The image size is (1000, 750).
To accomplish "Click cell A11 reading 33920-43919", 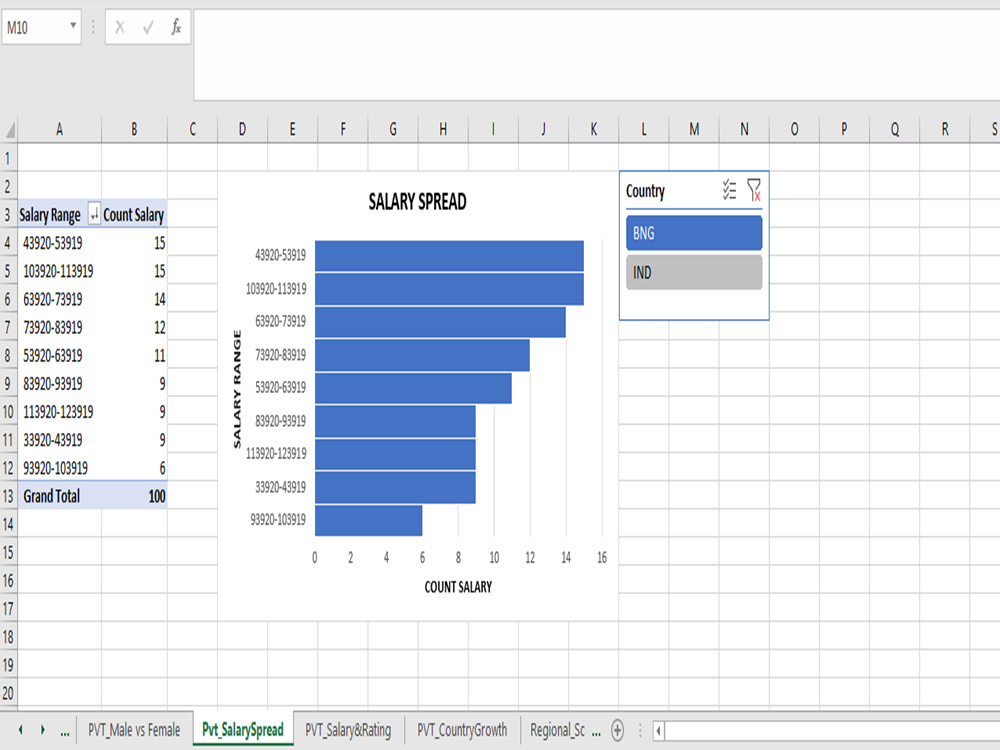I will pos(59,439).
